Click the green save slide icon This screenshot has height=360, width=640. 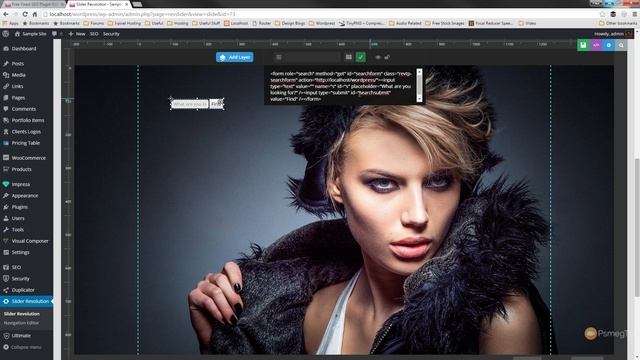tap(583, 45)
